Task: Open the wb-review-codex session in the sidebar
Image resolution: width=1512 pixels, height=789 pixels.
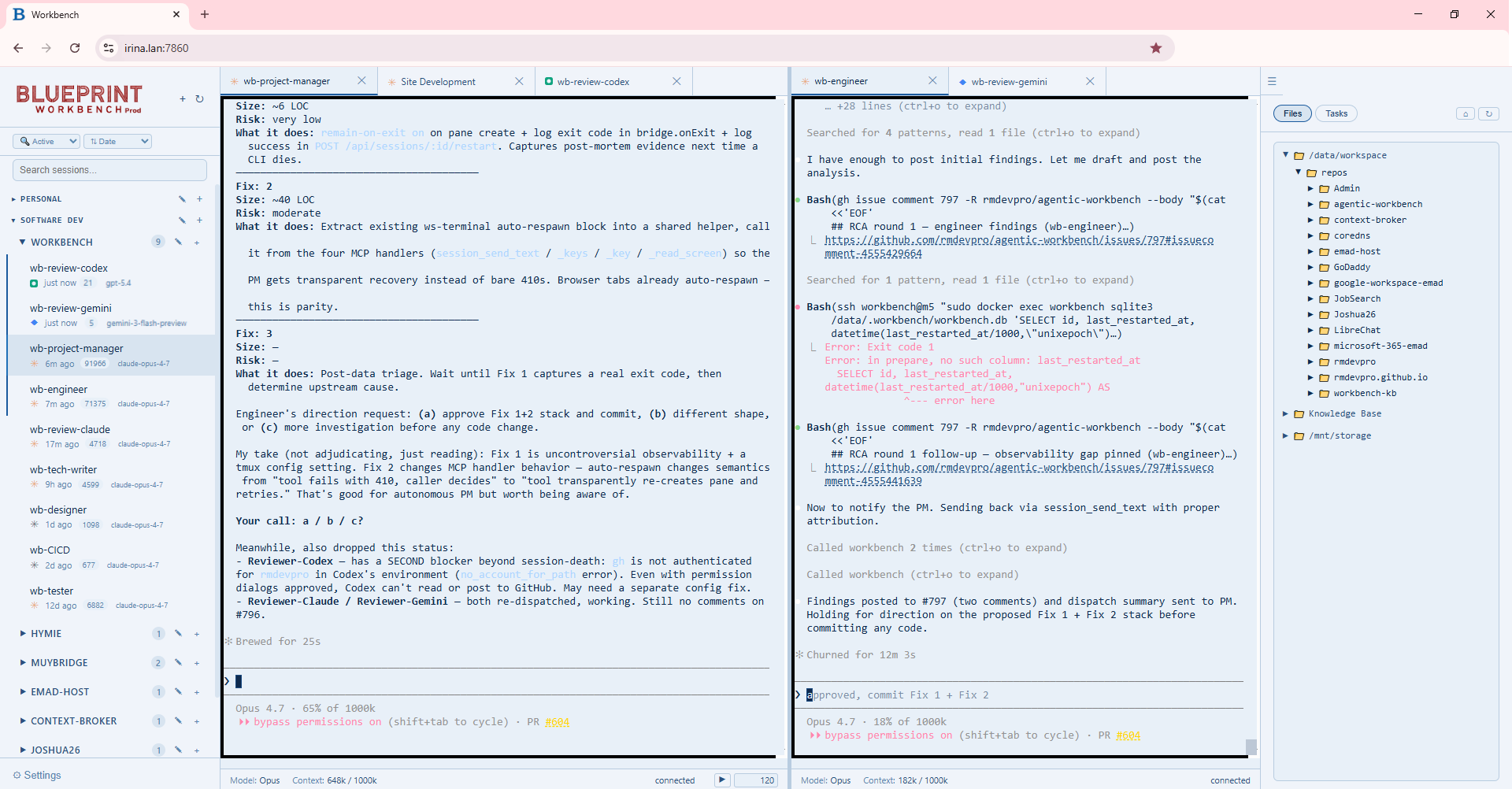Action: 110,275
